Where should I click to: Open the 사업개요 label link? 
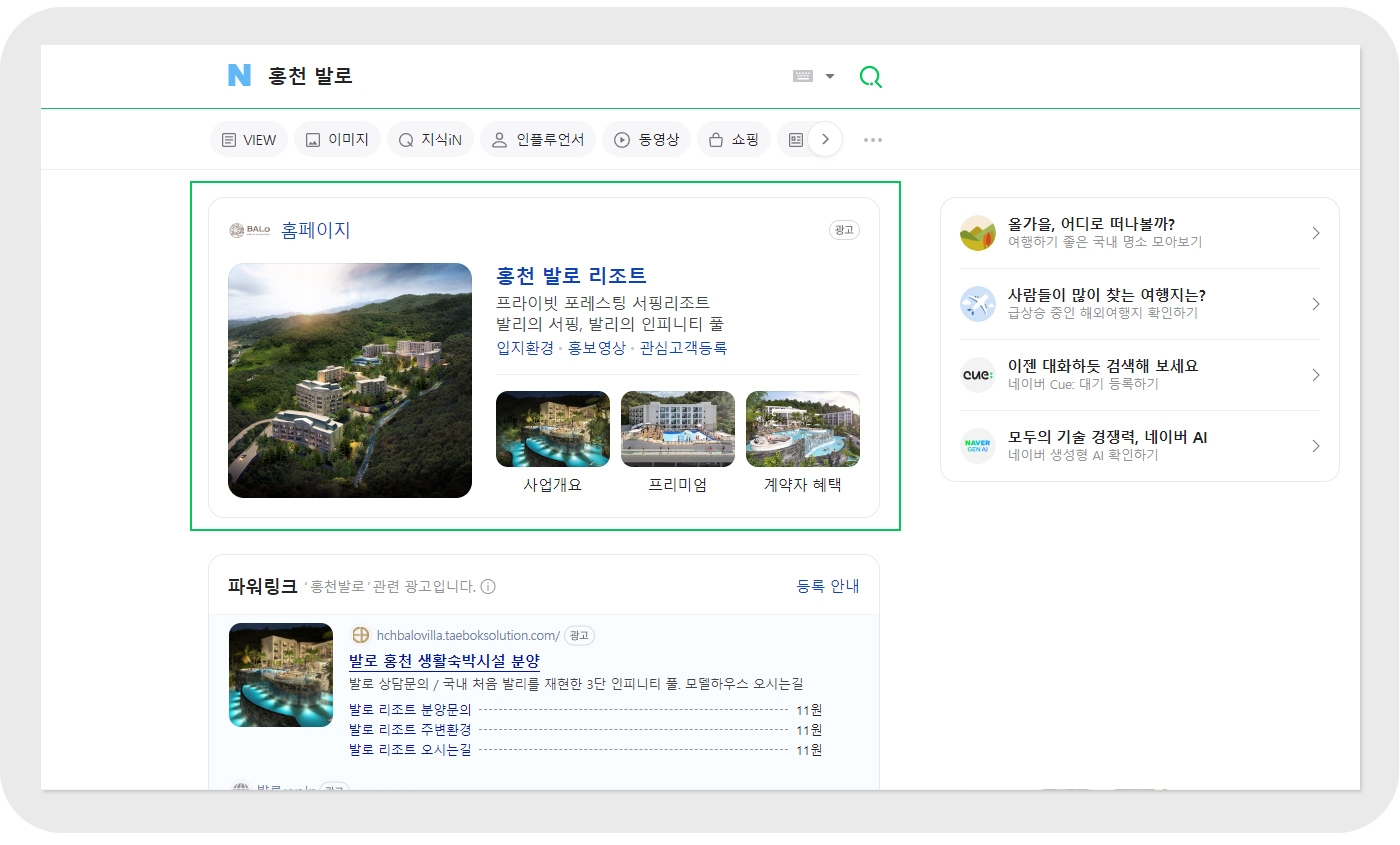point(553,485)
